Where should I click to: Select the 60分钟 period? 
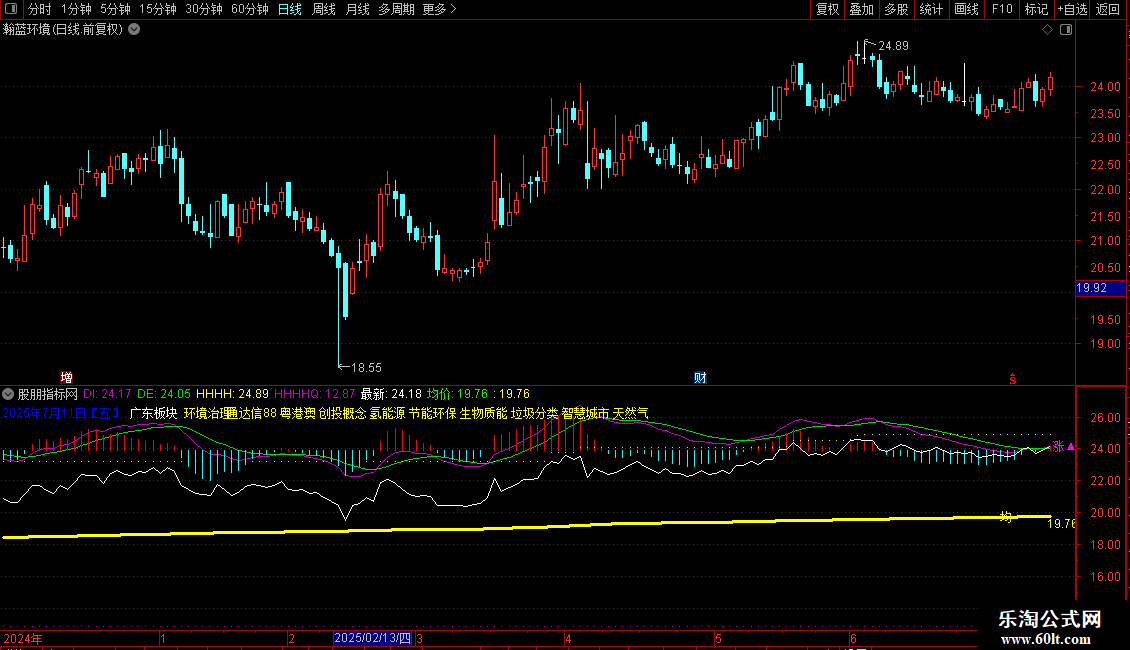click(249, 9)
